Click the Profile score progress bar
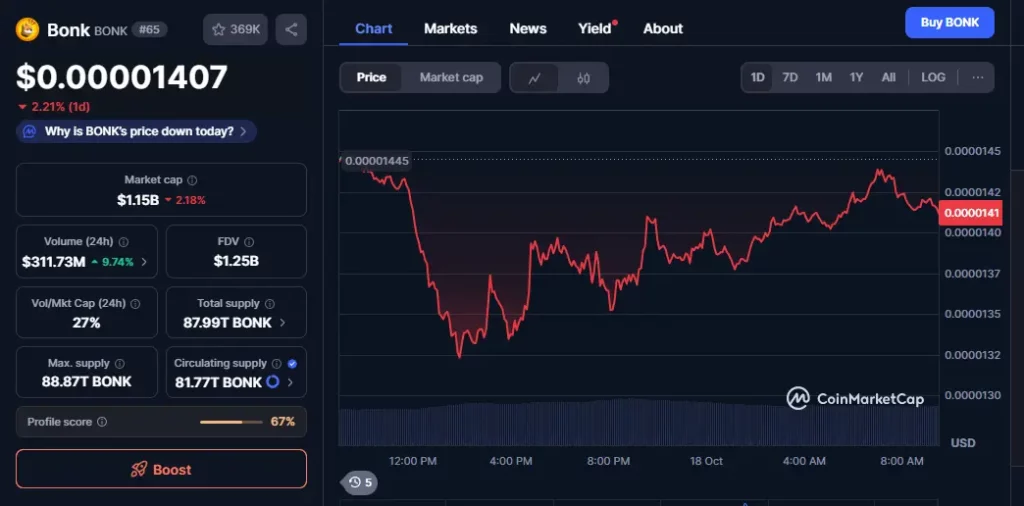 click(x=230, y=422)
